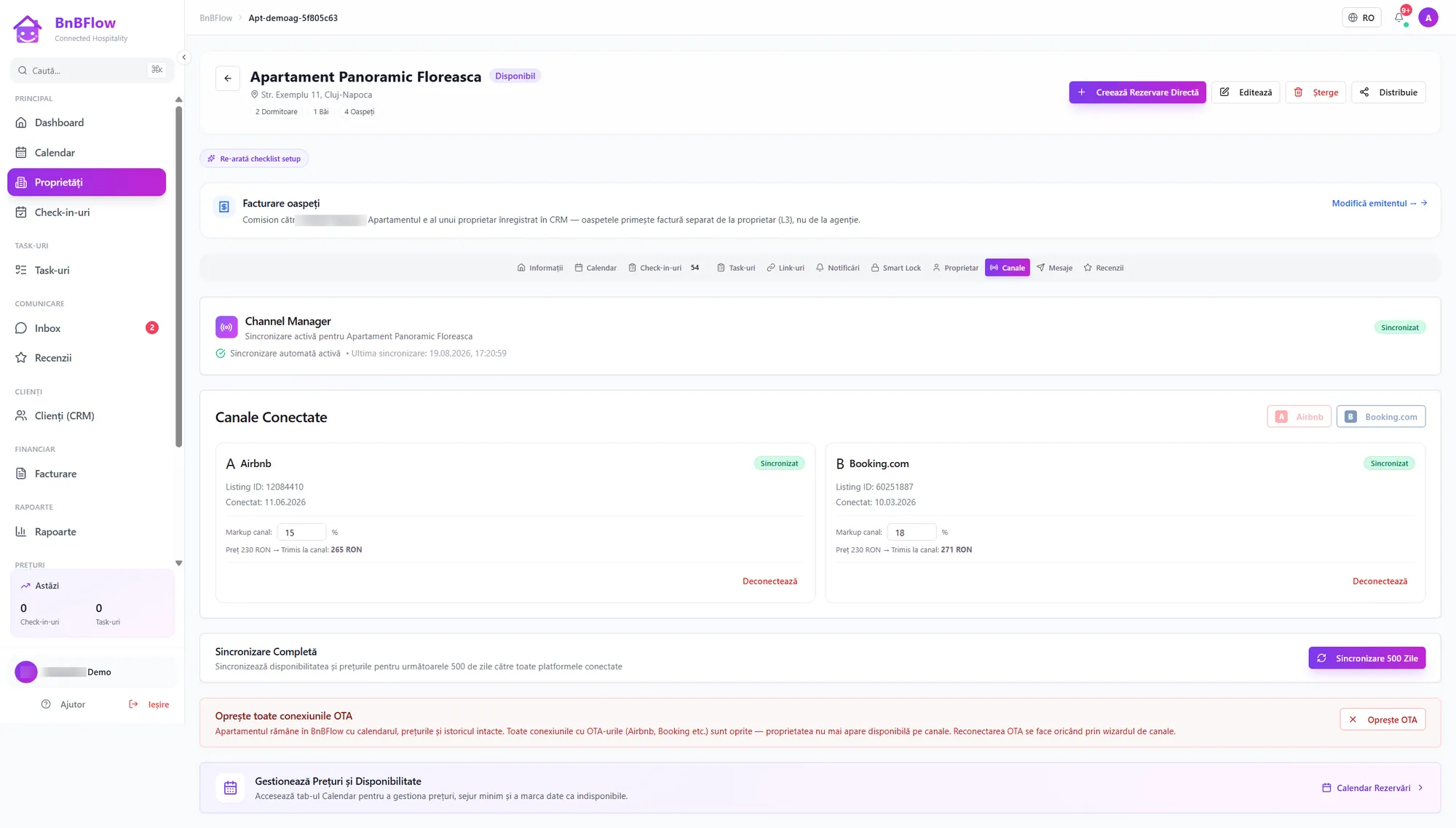This screenshot has height=828, width=1456.
Task: Toggle the Airbnb channel filter
Action: (1299, 417)
